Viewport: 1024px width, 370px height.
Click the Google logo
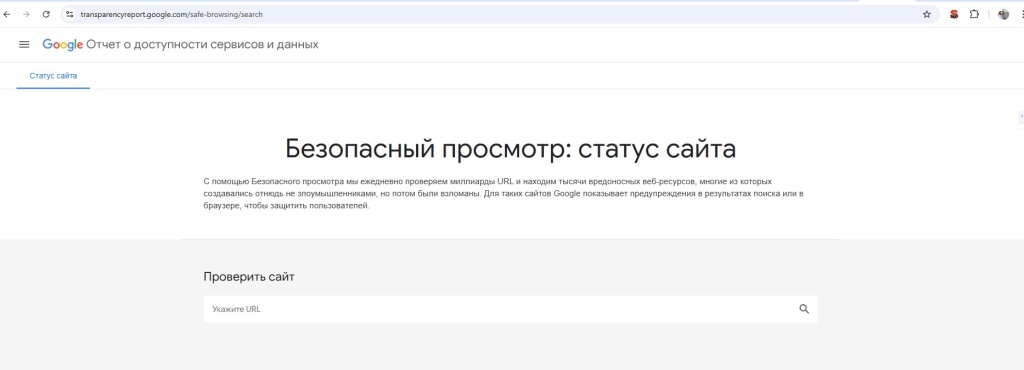(63, 44)
